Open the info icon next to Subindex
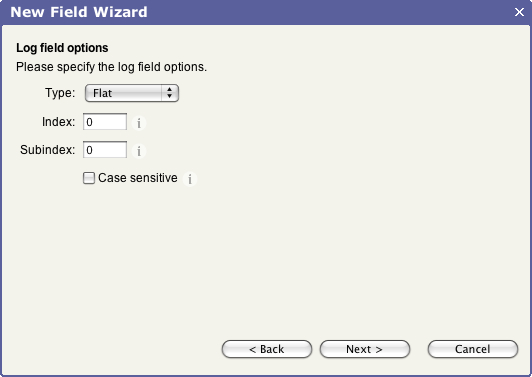Viewport: 532px width, 377px height. click(139, 151)
